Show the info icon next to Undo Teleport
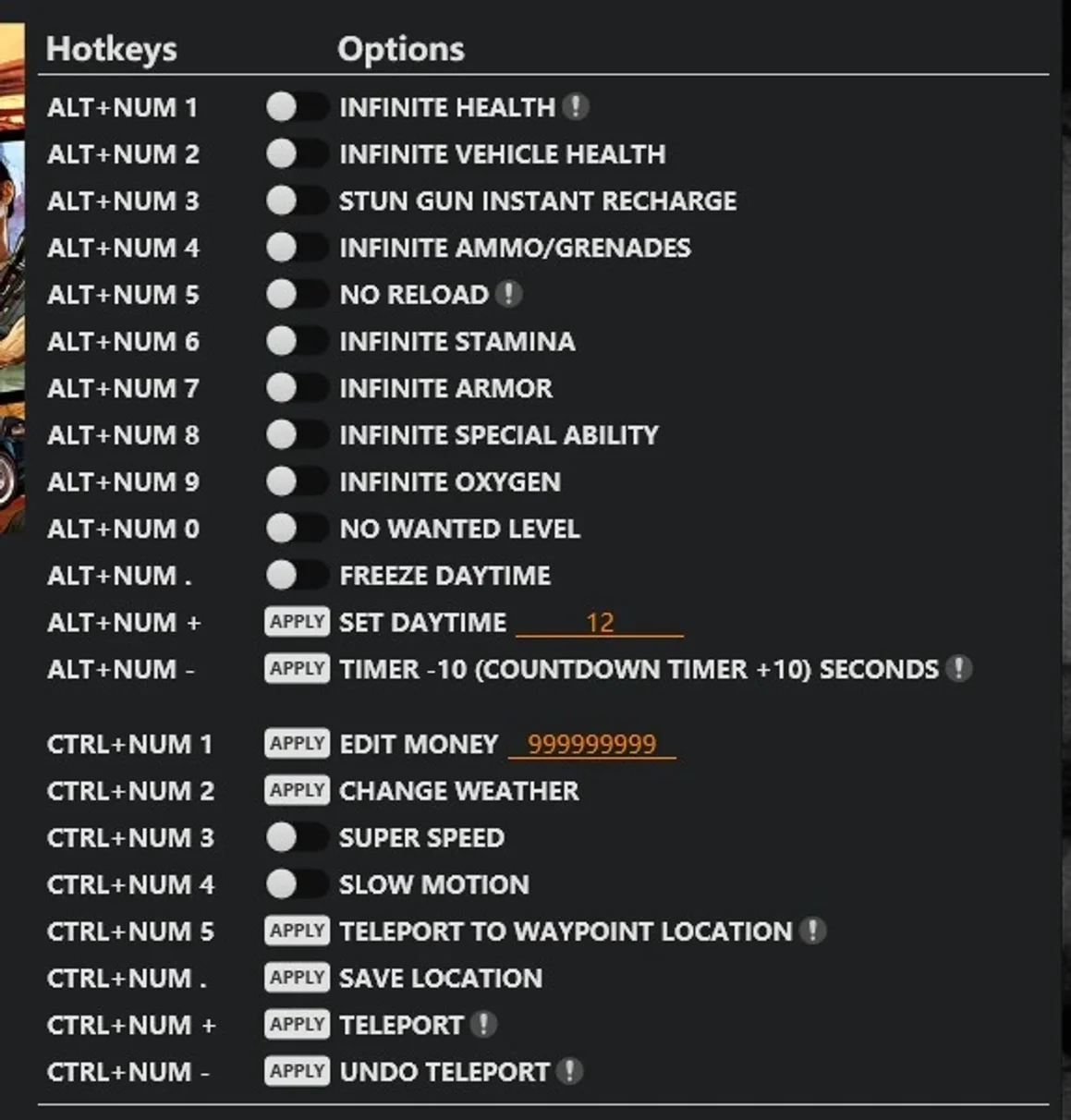Image resolution: width=1071 pixels, height=1120 pixels. [x=570, y=1071]
